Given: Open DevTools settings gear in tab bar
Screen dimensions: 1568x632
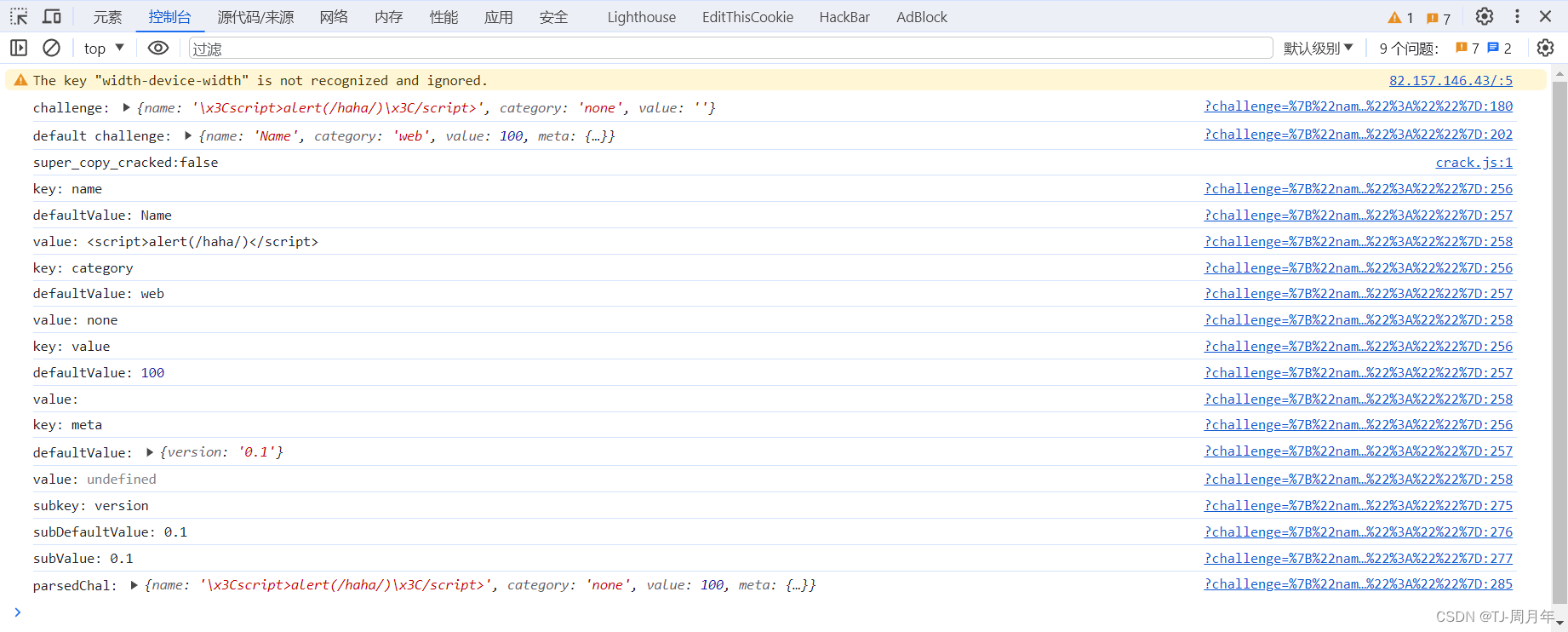Looking at the screenshot, I should [1485, 16].
